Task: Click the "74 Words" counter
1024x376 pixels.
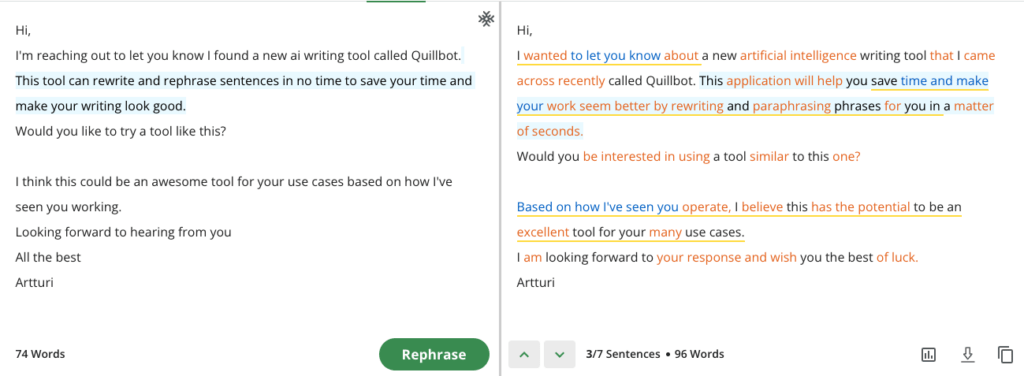Action: pyautogui.click(x=40, y=354)
